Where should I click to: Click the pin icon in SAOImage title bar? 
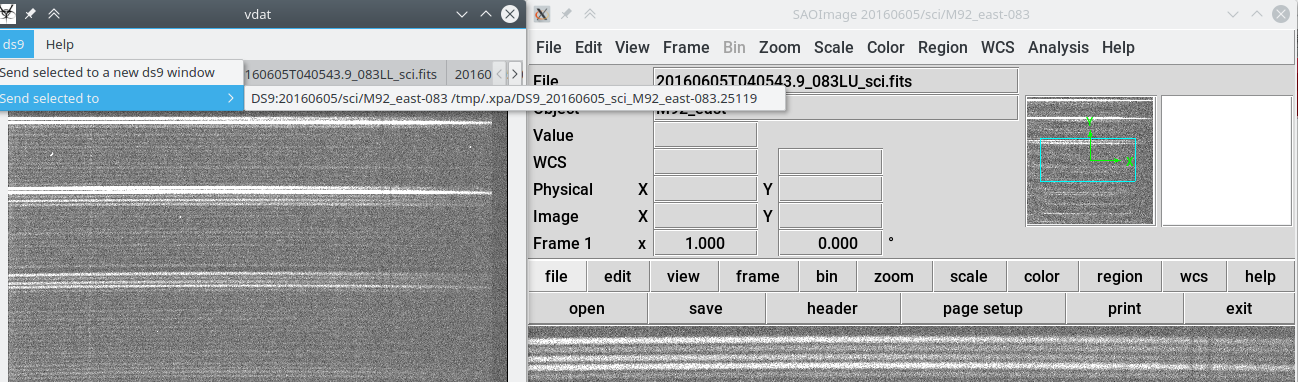(x=566, y=15)
